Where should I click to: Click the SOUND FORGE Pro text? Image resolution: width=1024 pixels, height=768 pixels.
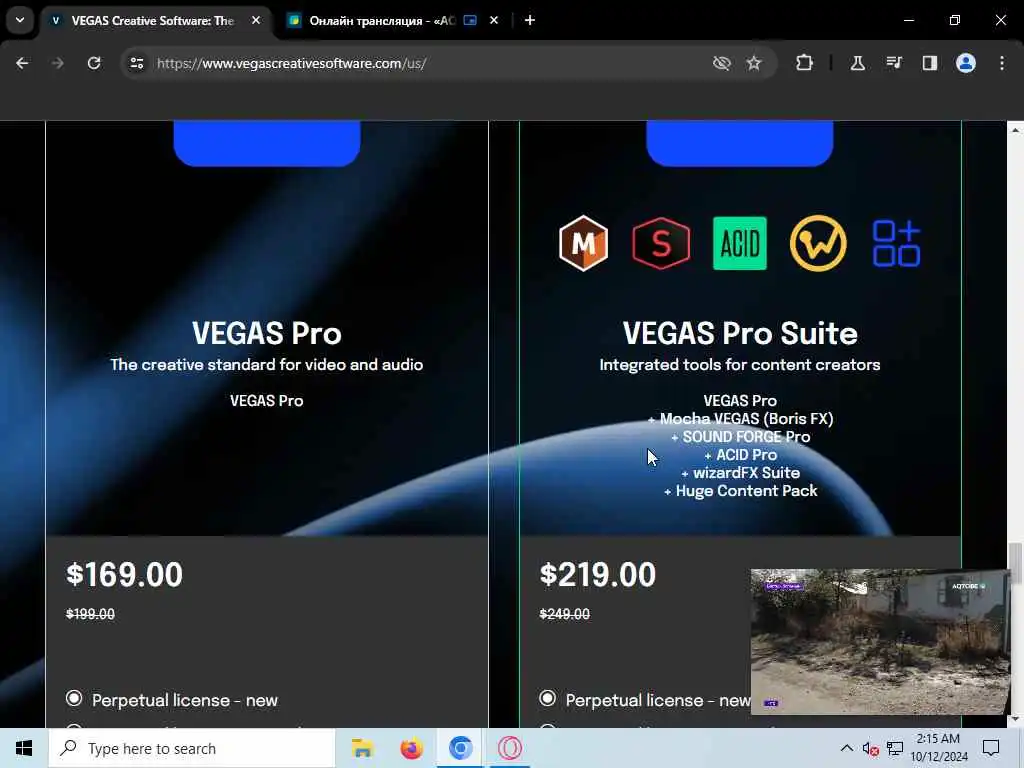click(746, 437)
